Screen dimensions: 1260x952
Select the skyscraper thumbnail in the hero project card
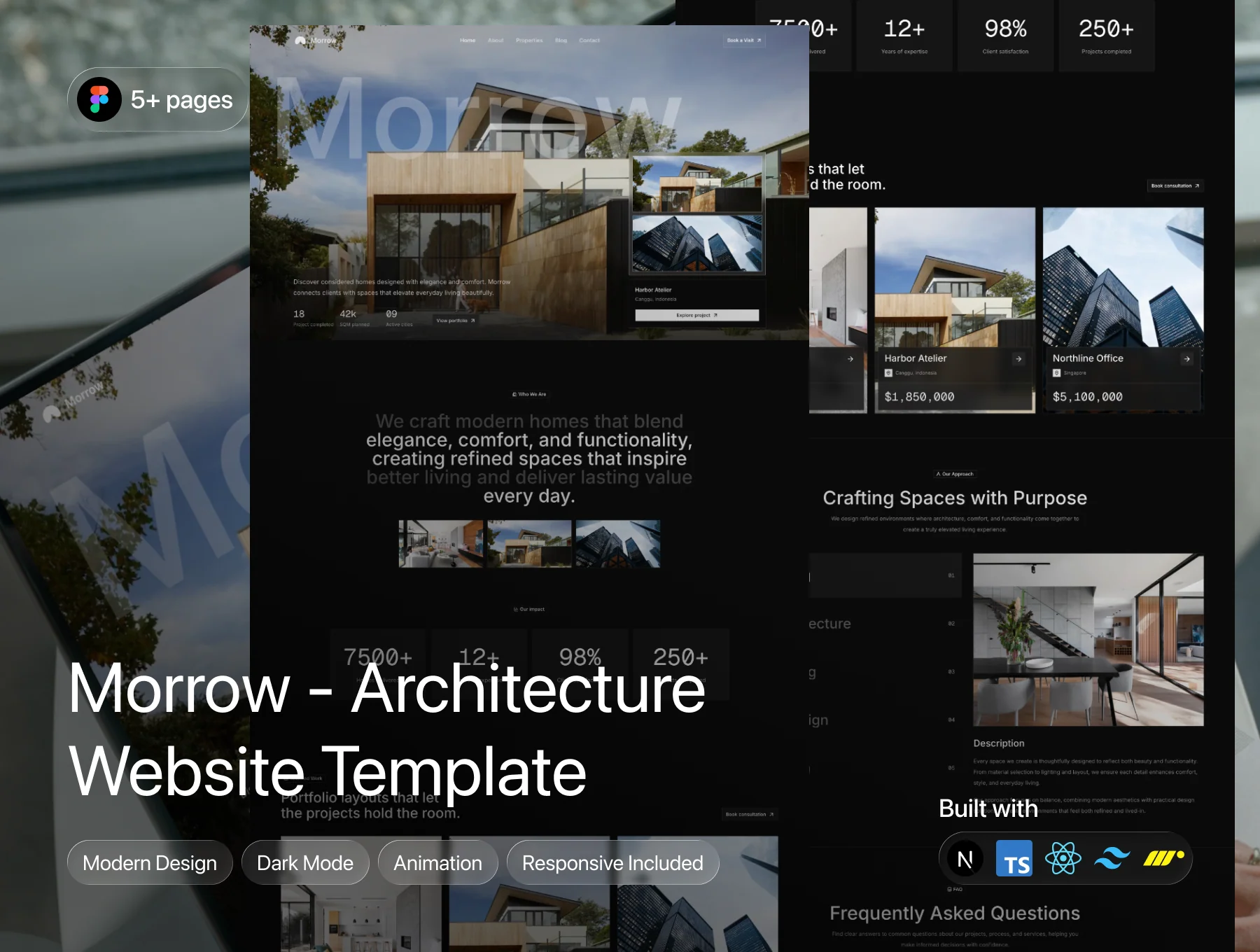[x=697, y=243]
